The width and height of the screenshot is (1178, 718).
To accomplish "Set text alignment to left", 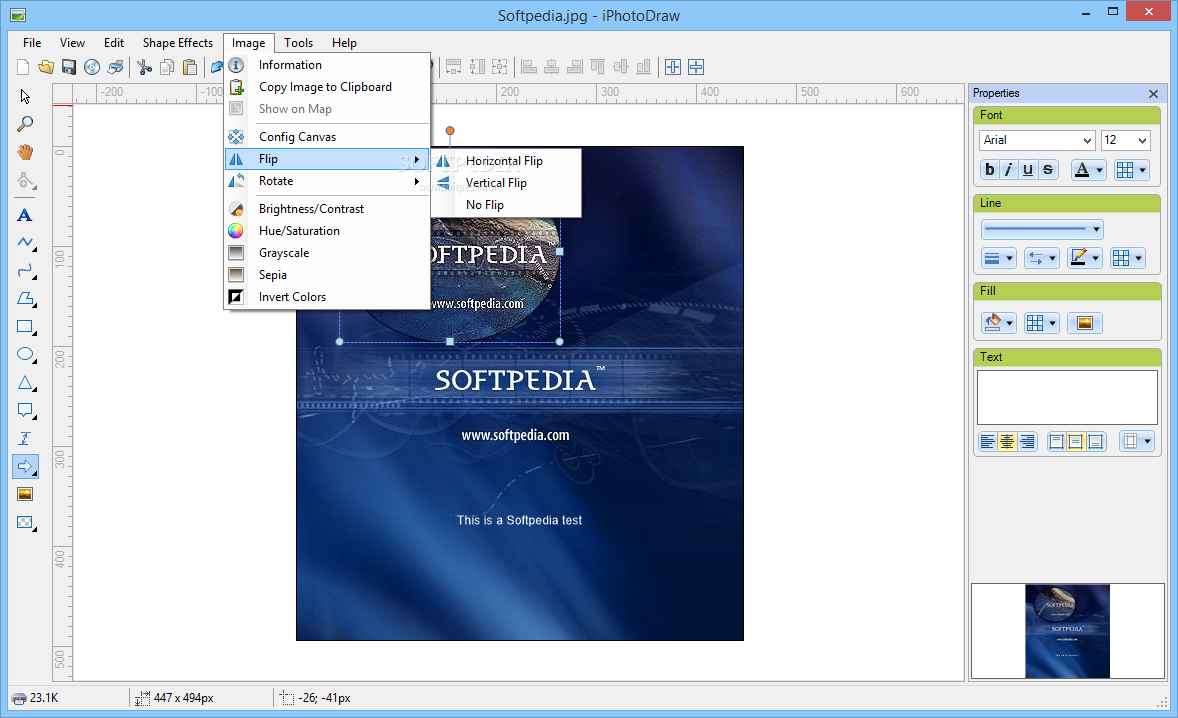I will (987, 442).
